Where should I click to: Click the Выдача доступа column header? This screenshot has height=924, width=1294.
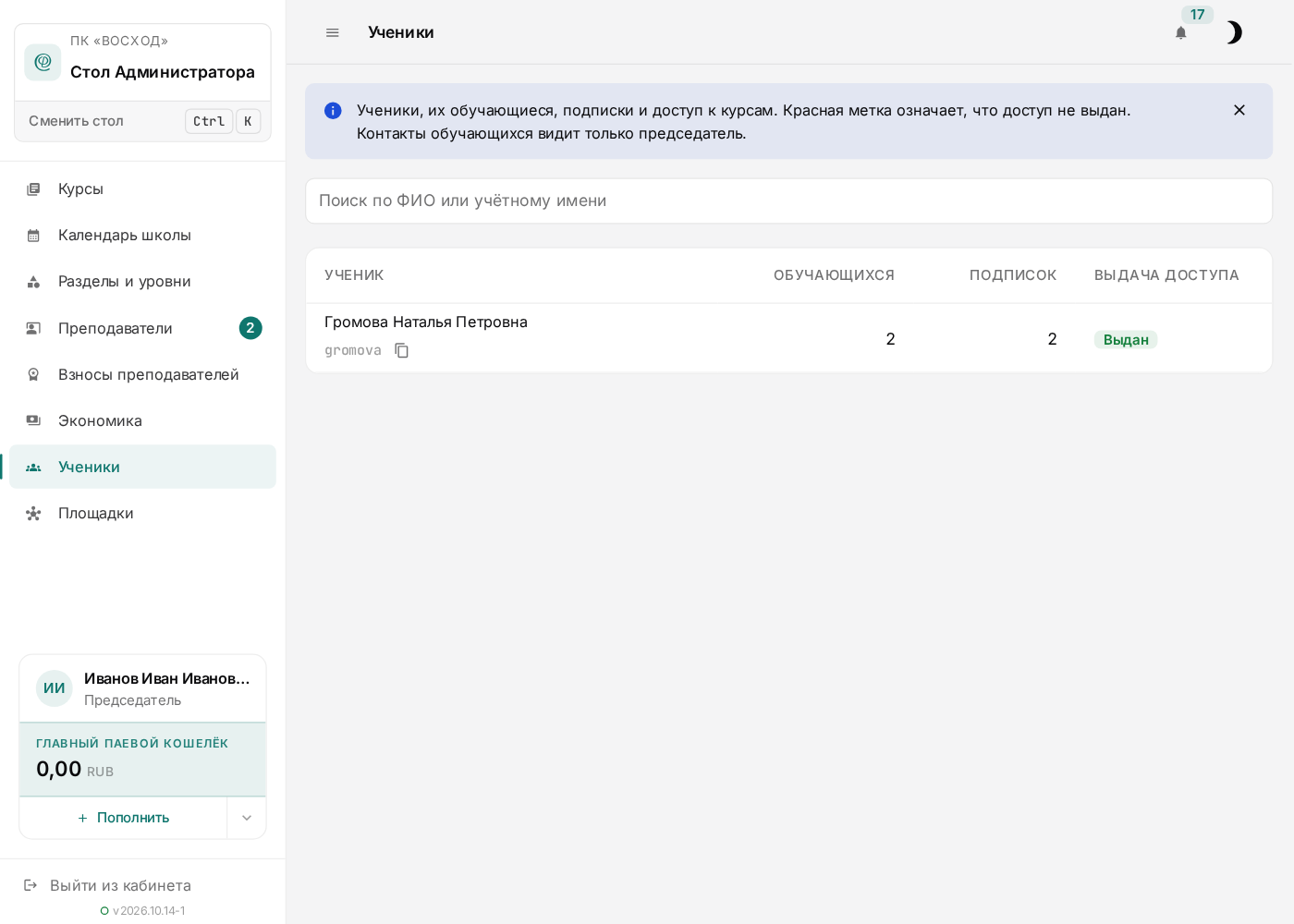(x=1166, y=275)
